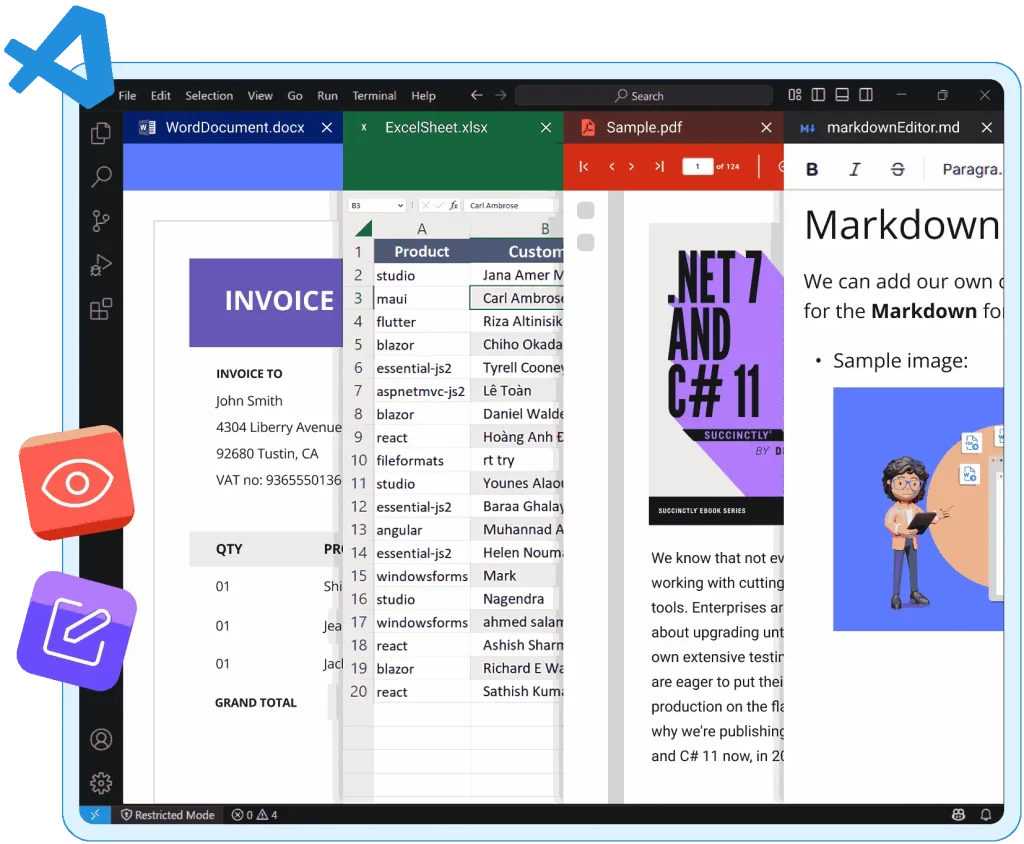Select the Search icon in the activity bar

point(100,176)
